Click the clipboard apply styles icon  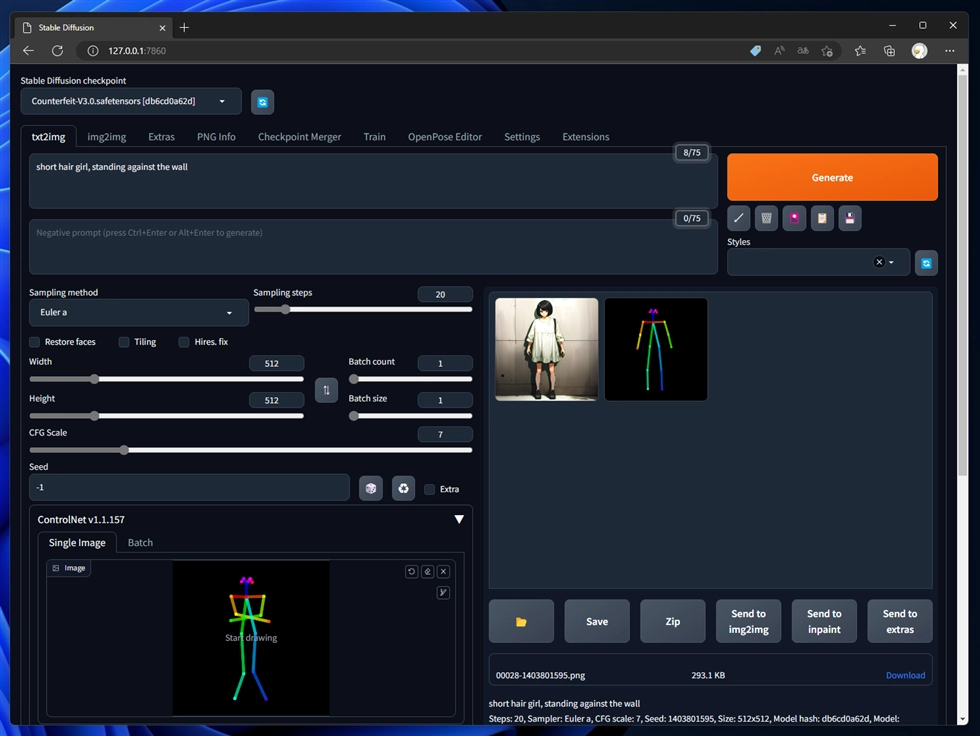[x=822, y=218]
